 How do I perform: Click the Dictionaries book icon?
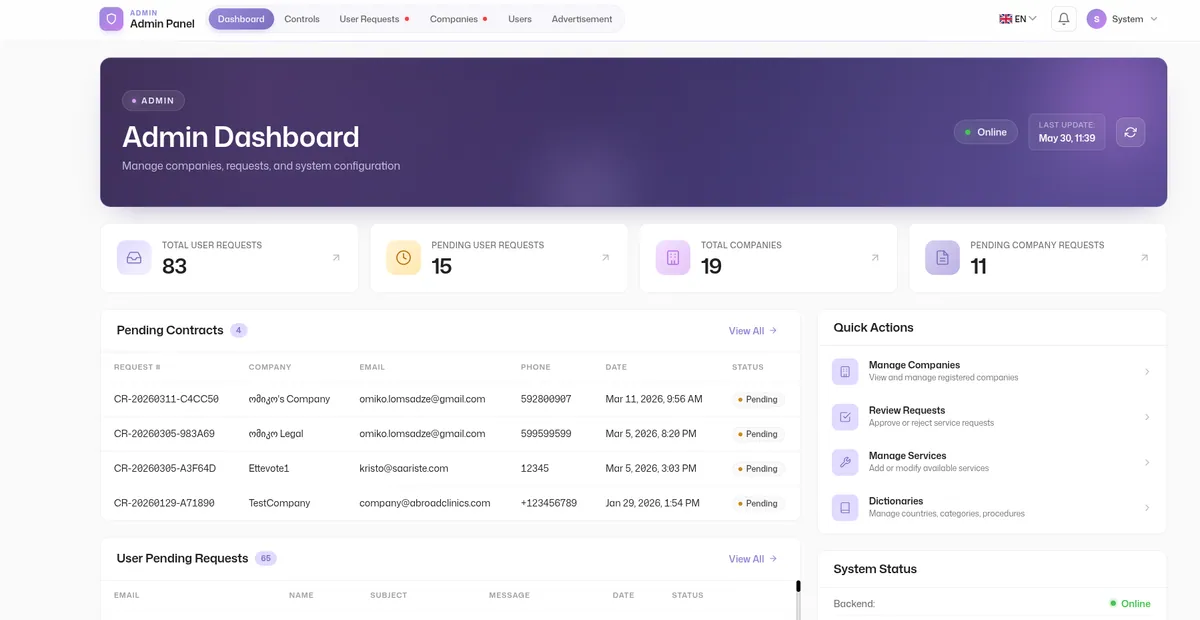click(845, 507)
